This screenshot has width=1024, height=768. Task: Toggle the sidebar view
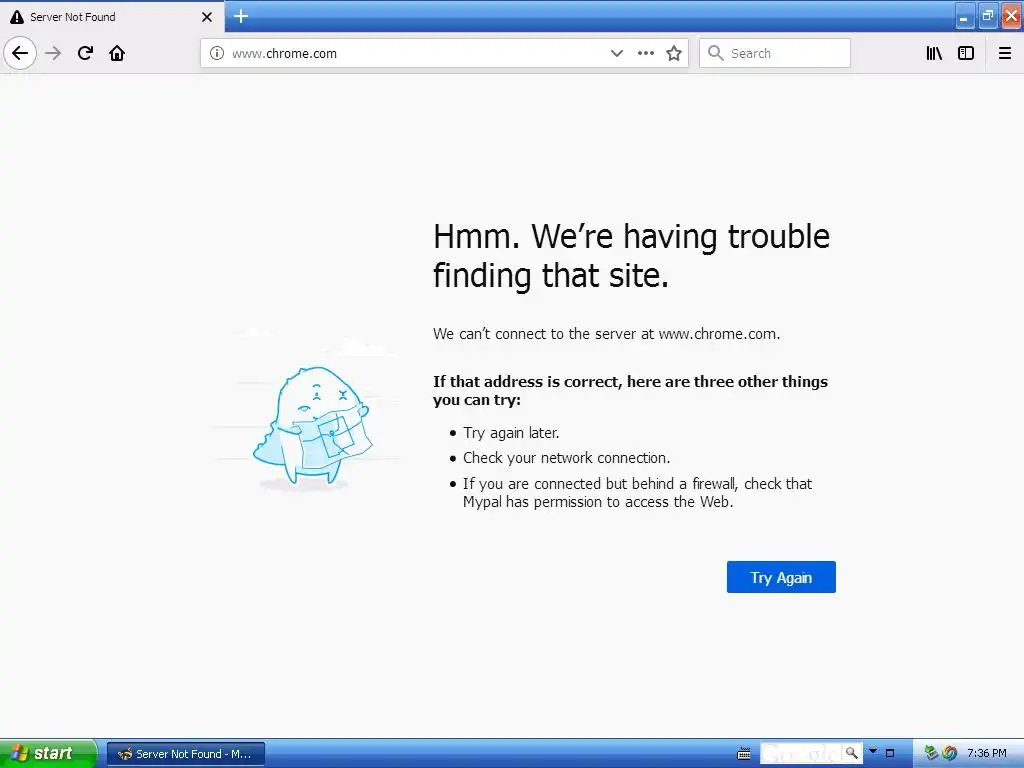pos(966,53)
